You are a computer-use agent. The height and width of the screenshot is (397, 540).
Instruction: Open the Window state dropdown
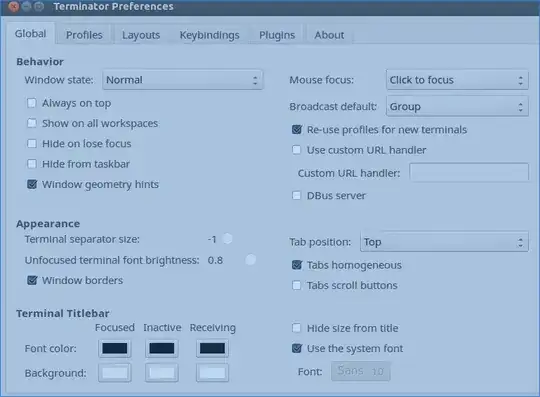183,80
